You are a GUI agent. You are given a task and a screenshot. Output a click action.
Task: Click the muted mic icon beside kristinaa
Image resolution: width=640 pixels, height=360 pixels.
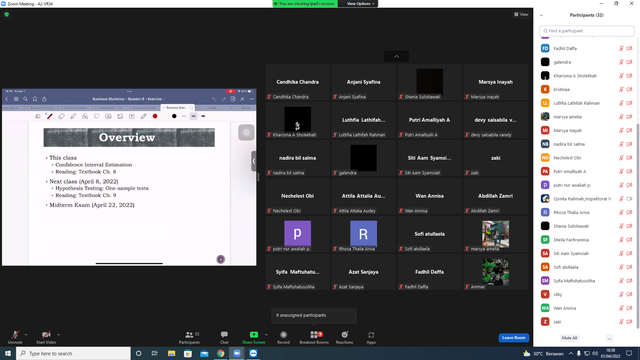tap(621, 89)
